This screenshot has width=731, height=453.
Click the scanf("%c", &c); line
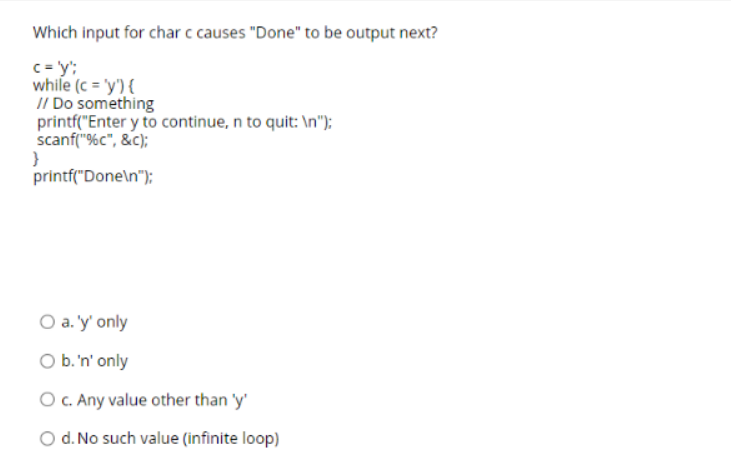(92, 140)
